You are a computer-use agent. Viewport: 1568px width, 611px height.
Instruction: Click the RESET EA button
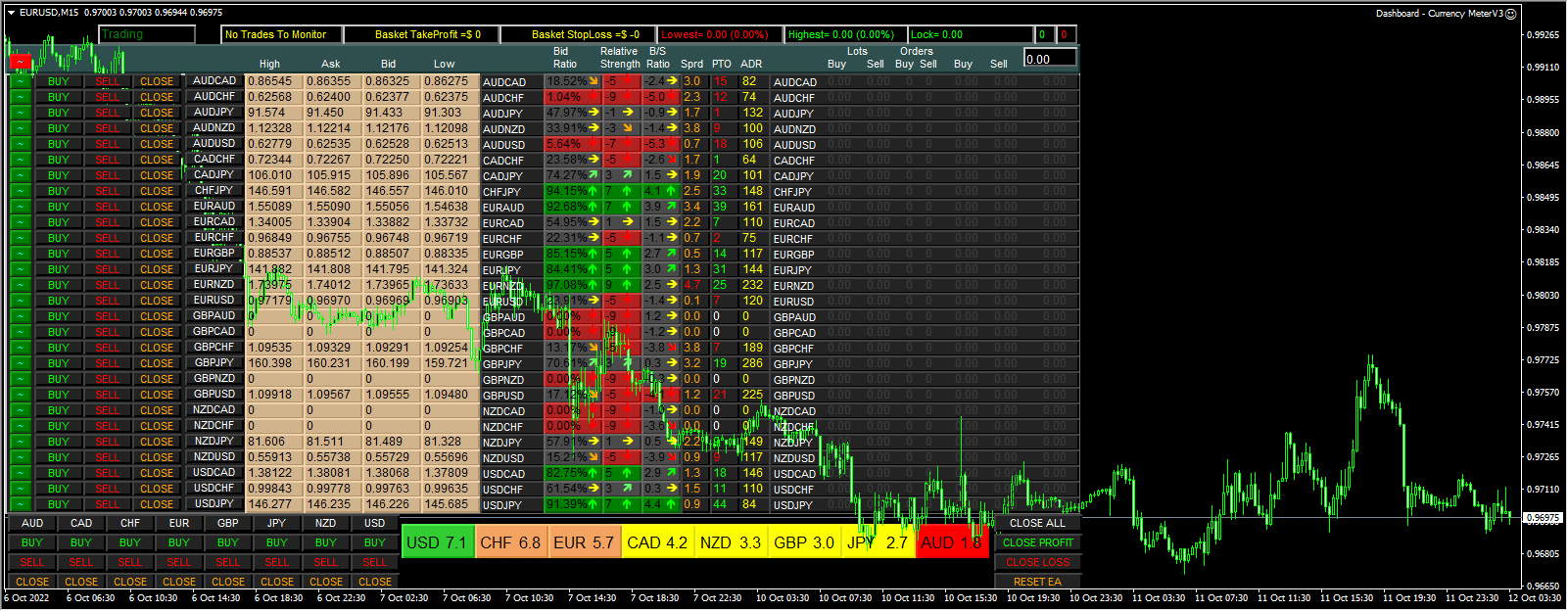pos(1037,582)
